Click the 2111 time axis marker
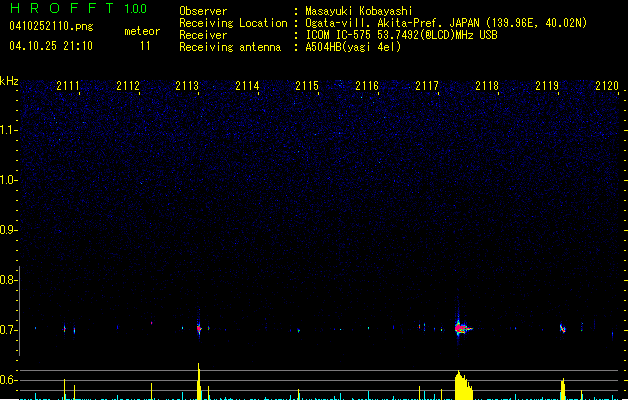629x400 pixels. pyautogui.click(x=68, y=86)
